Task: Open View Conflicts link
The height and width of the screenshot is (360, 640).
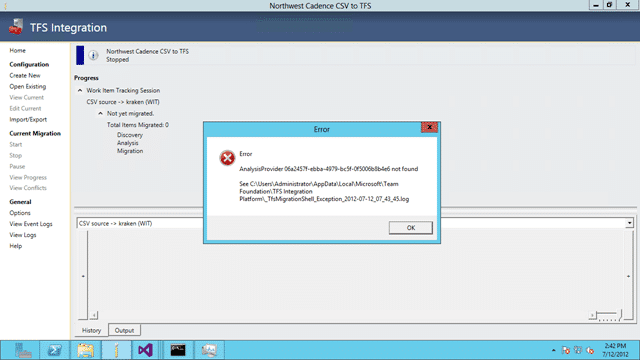Action: [x=28, y=188]
